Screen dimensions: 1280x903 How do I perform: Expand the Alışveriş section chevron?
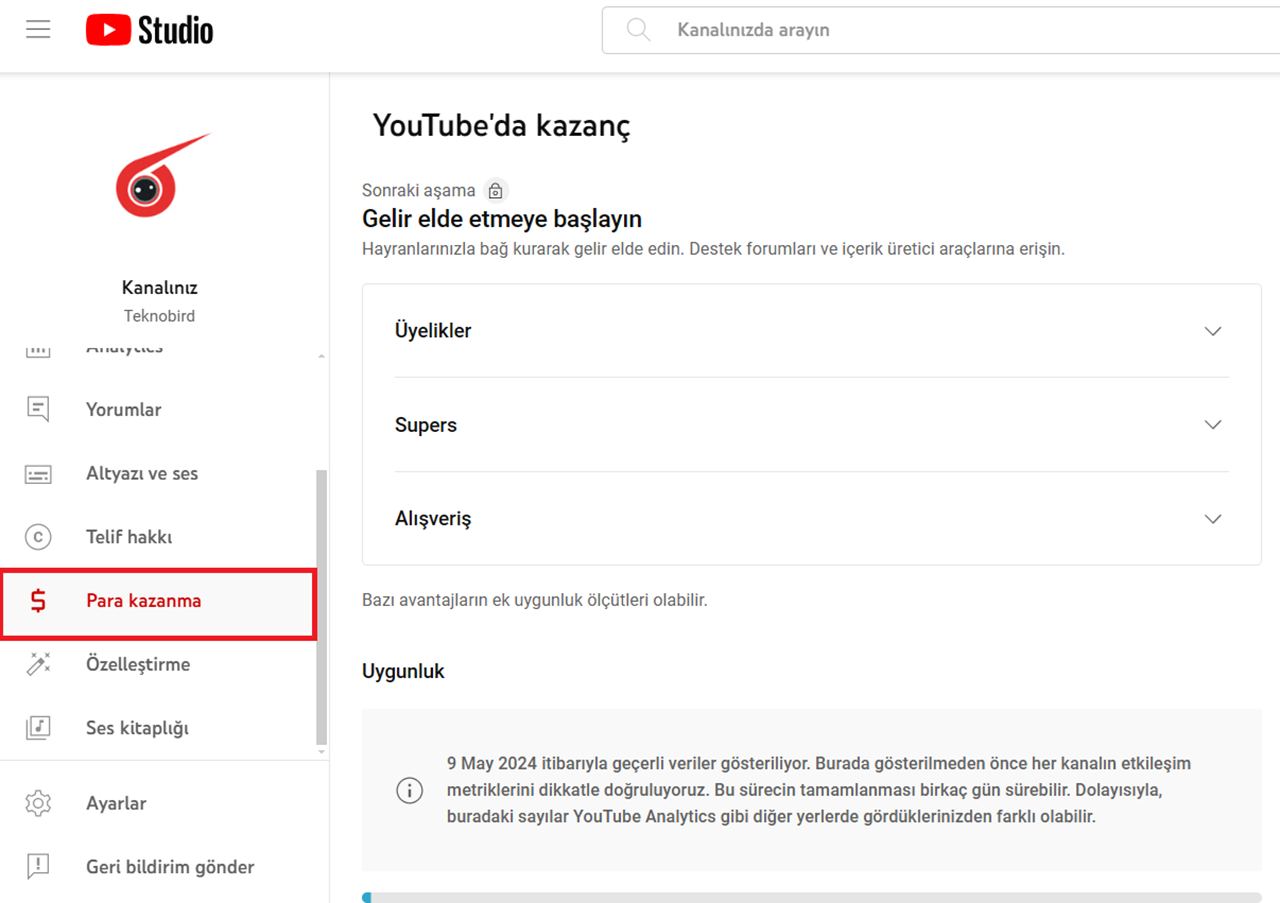(x=1213, y=519)
